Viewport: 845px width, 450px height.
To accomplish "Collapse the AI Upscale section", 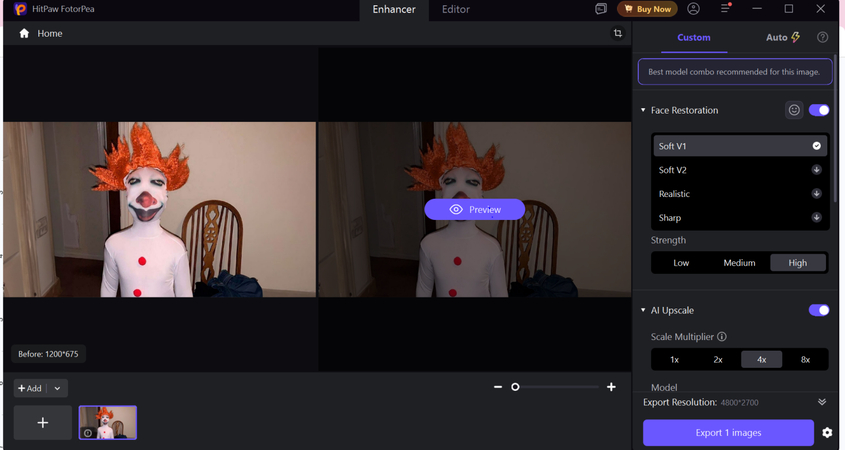I will point(643,310).
